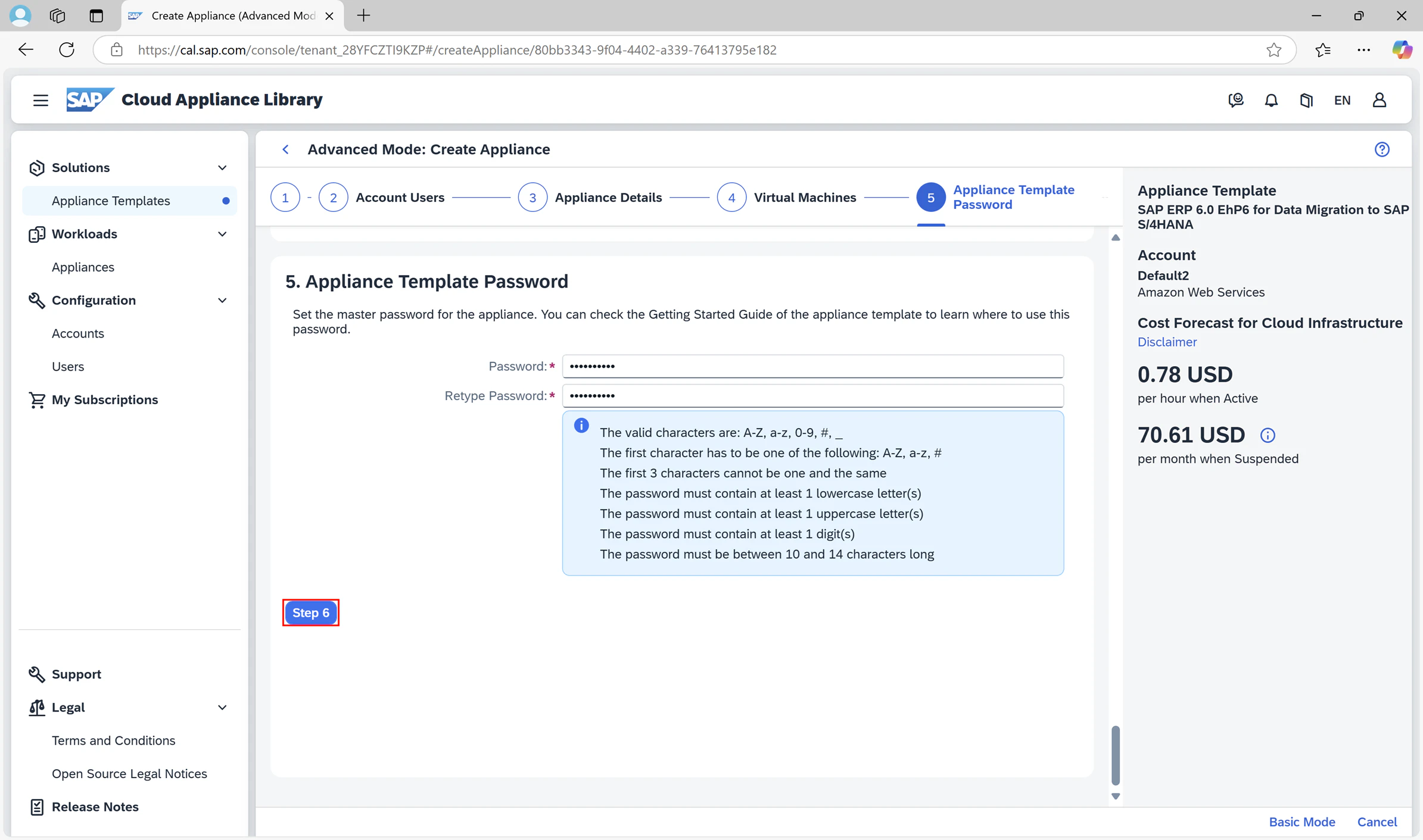Cancel the appliance creation
Viewport: 1423px width, 840px height.
click(x=1377, y=822)
